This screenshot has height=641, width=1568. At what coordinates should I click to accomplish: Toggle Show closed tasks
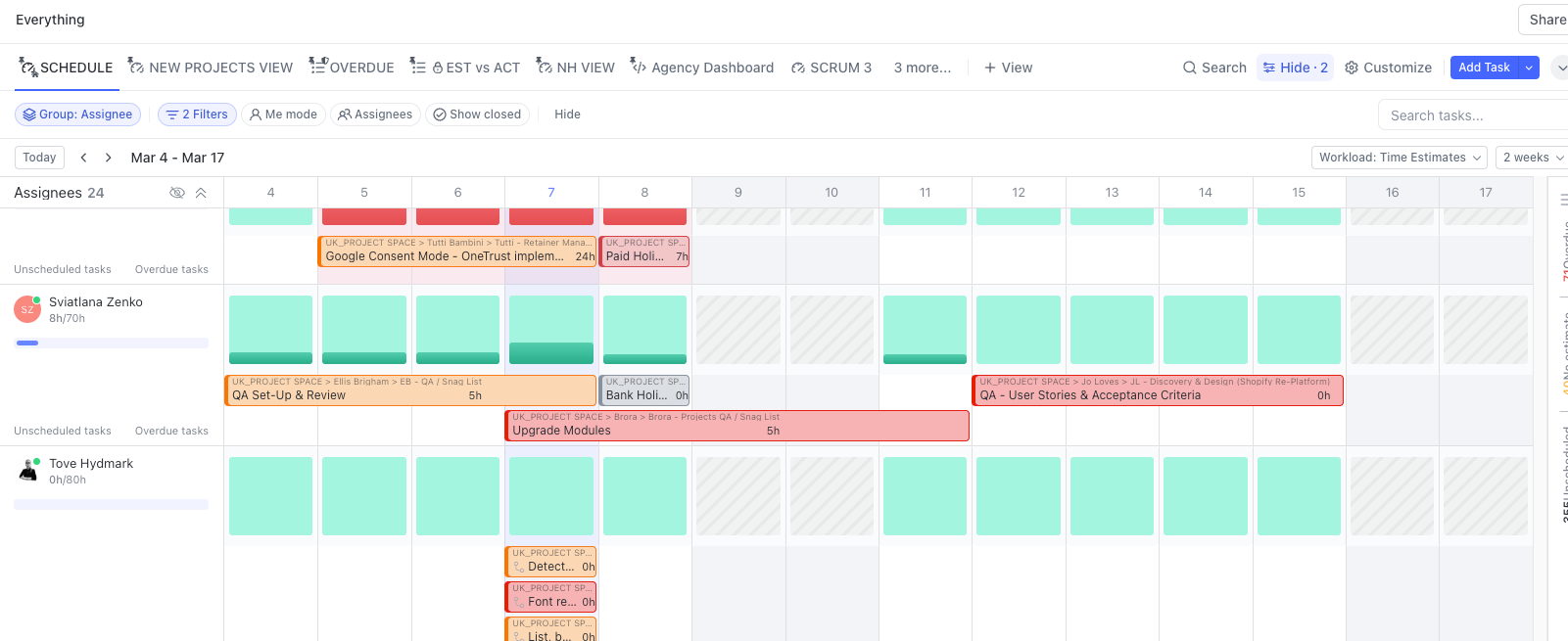pyautogui.click(x=477, y=114)
